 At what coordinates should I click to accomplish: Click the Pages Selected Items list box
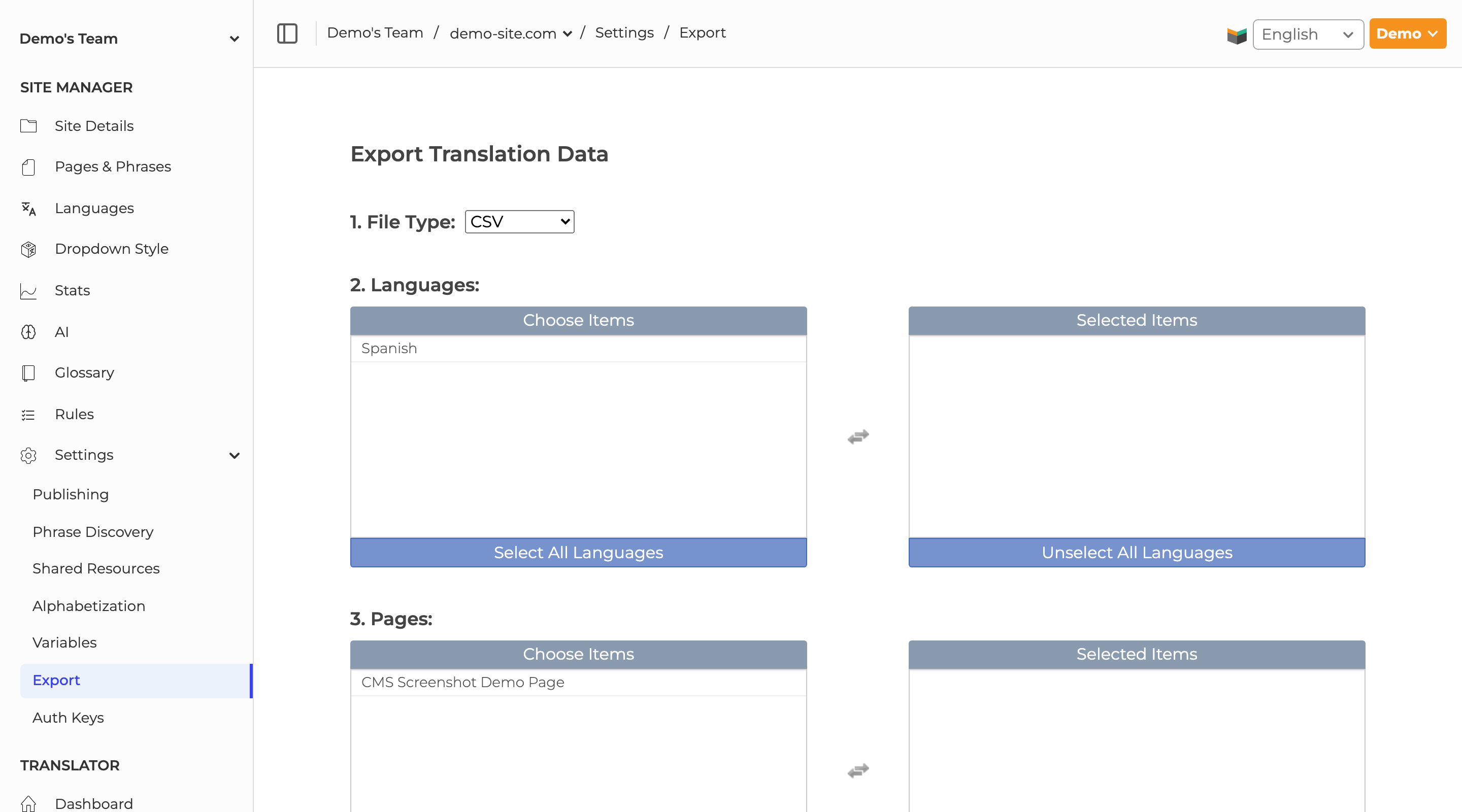pyautogui.click(x=1137, y=740)
